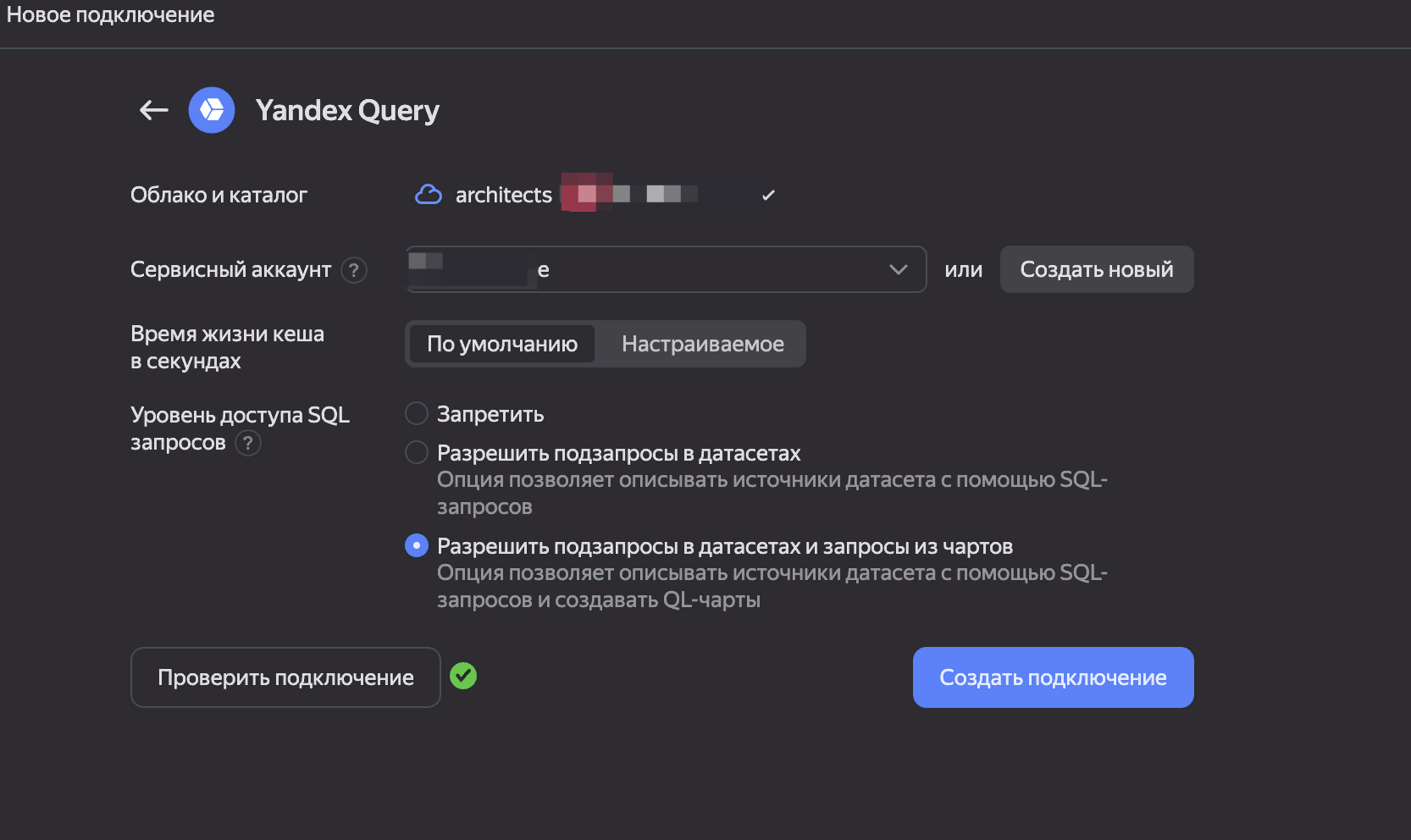Open help for Уровень доступа SQL запросов
Viewport: 1411px width, 840px height.
pos(248,443)
